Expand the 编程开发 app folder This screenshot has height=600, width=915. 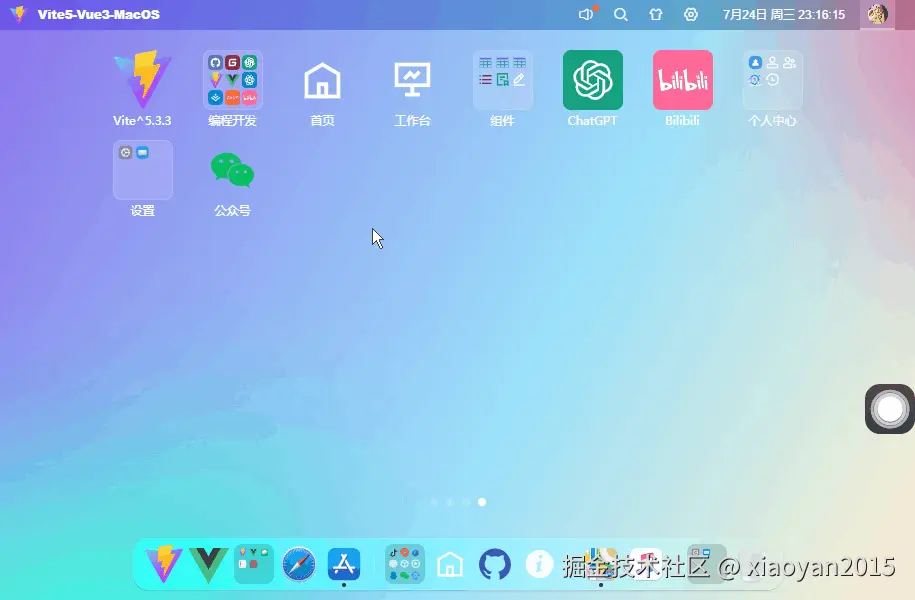232,79
